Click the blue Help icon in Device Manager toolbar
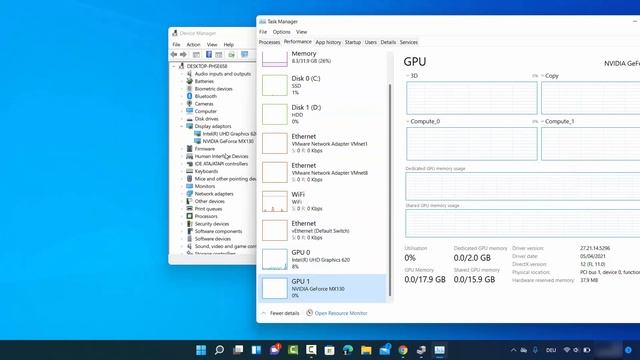The image size is (640, 360). [x=209, y=55]
